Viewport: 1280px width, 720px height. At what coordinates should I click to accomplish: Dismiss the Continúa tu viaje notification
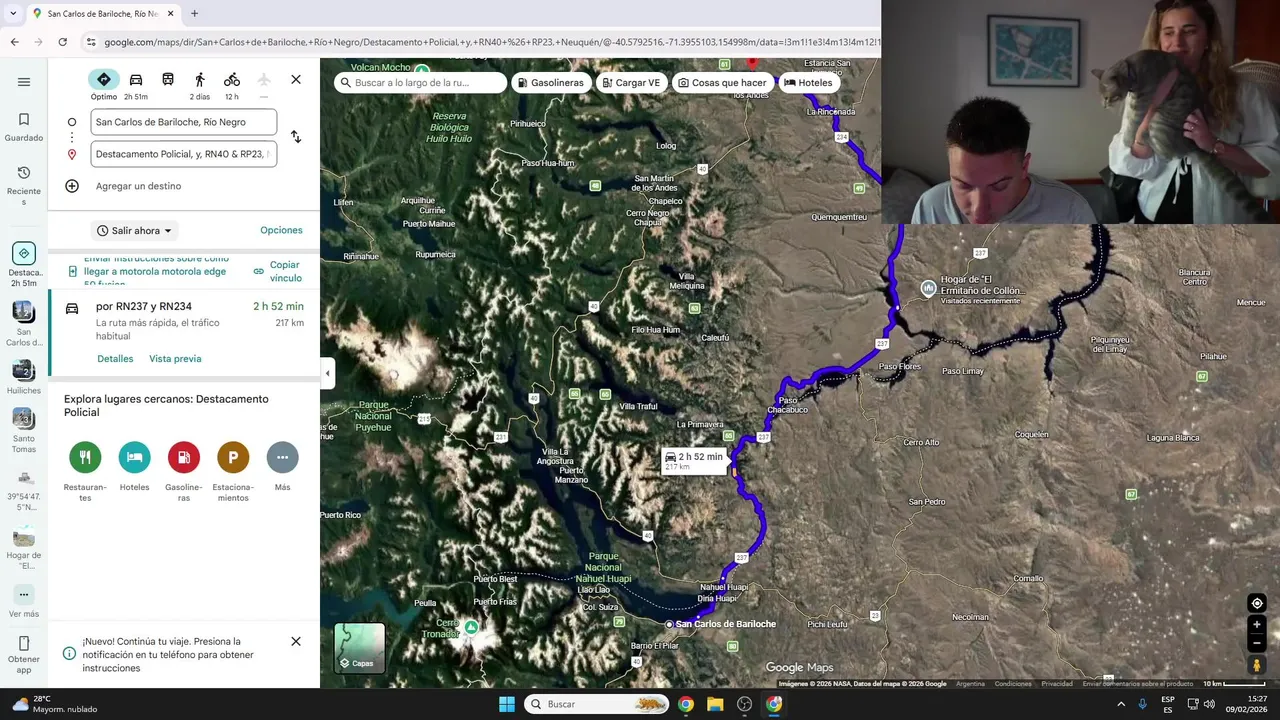click(296, 641)
